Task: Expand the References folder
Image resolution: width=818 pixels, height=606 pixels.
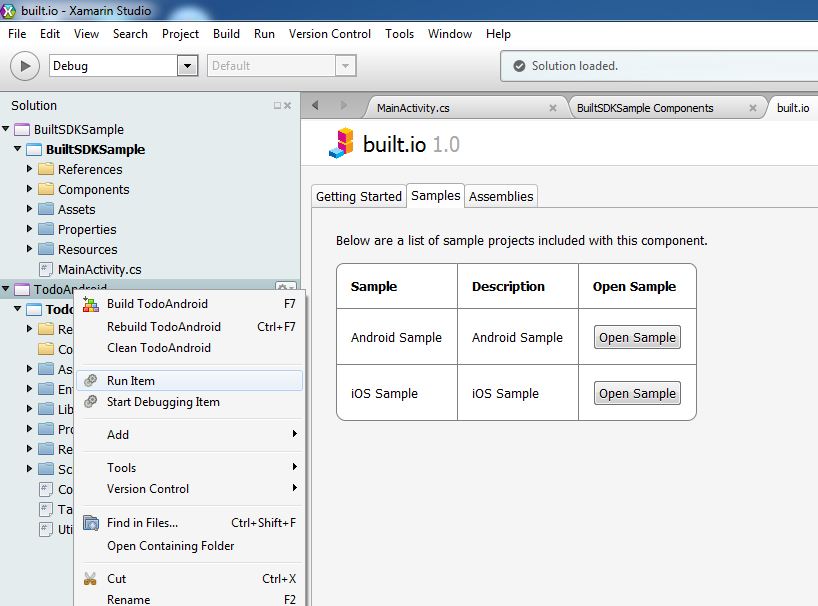Action: [x=30, y=169]
